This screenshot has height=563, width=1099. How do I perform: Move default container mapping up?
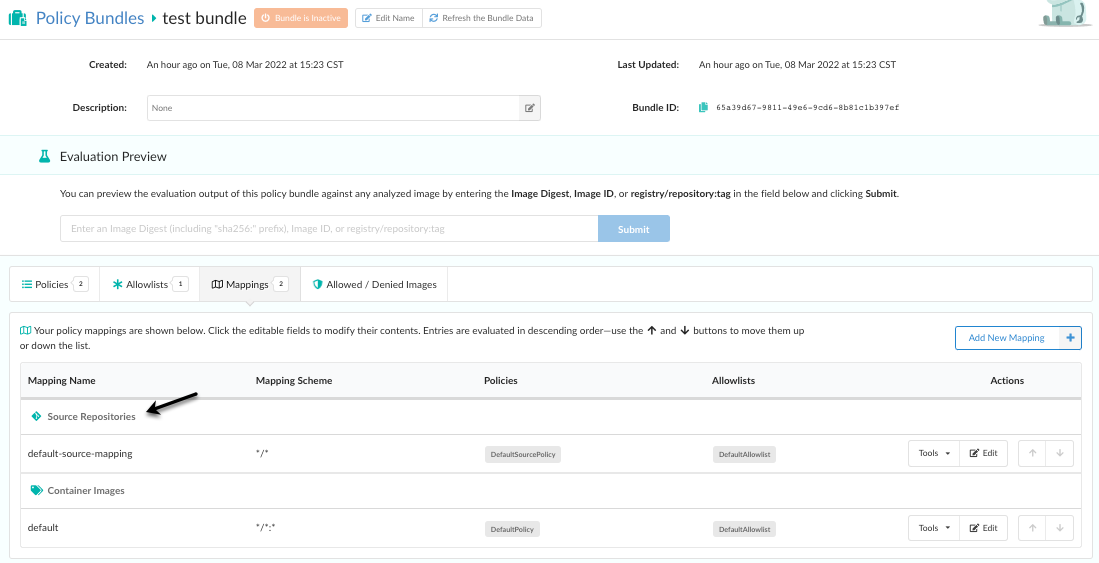(1032, 528)
